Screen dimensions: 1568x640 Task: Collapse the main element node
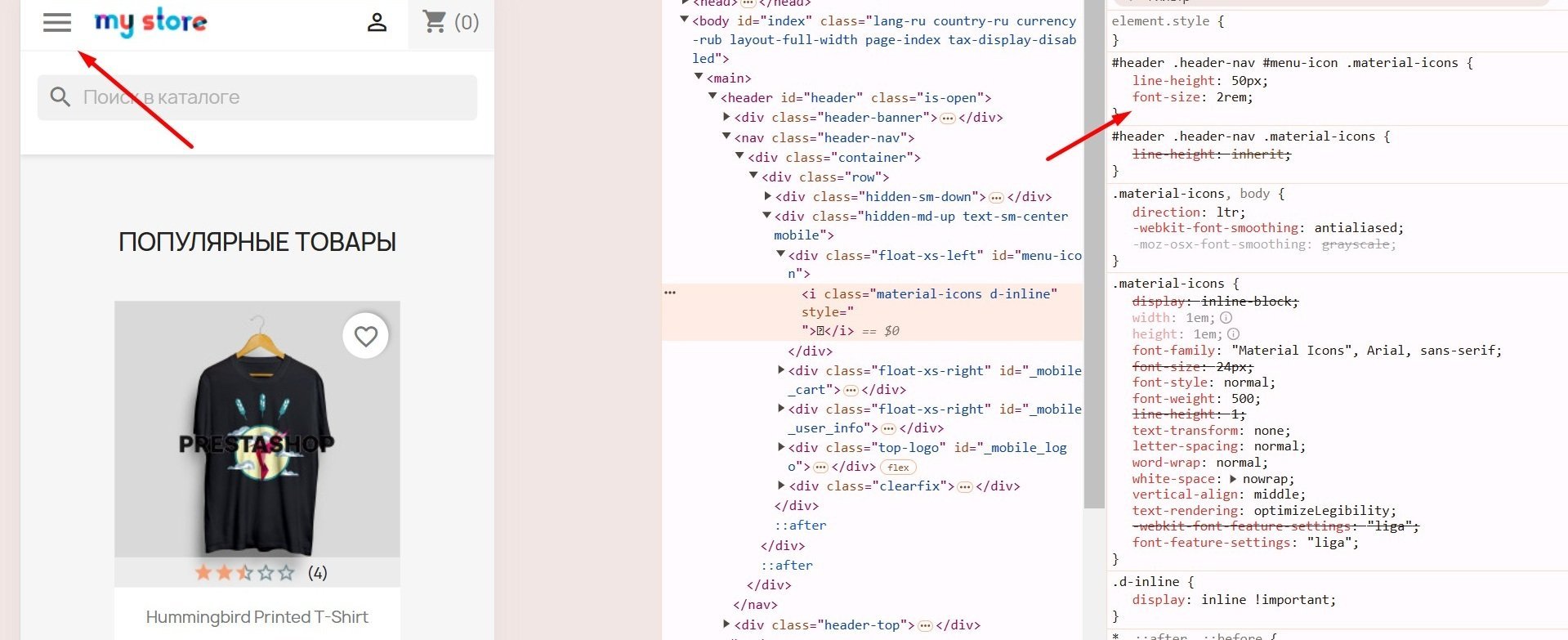pyautogui.click(x=699, y=77)
